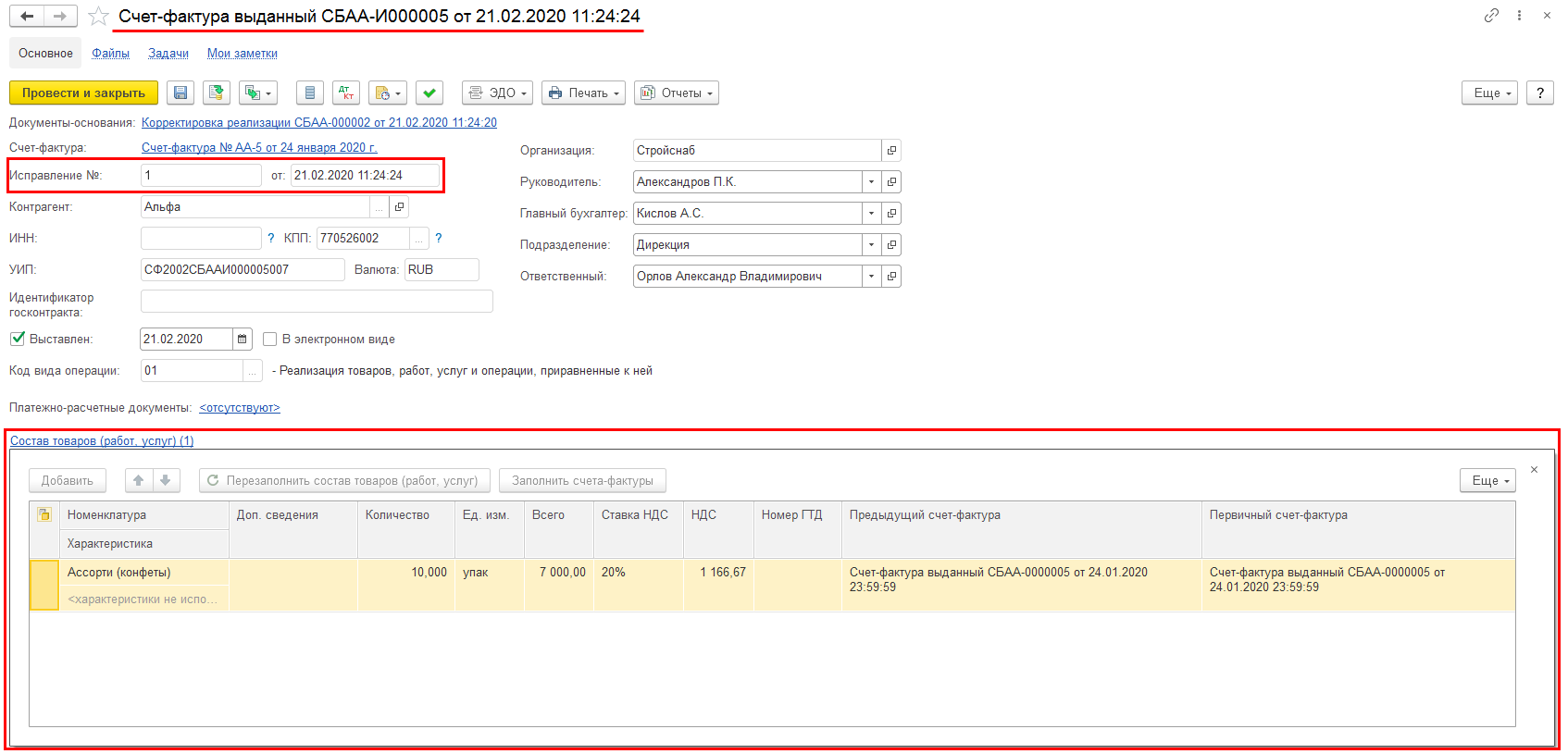
Task: Open calendar for Выставлен date
Action: pos(242,339)
